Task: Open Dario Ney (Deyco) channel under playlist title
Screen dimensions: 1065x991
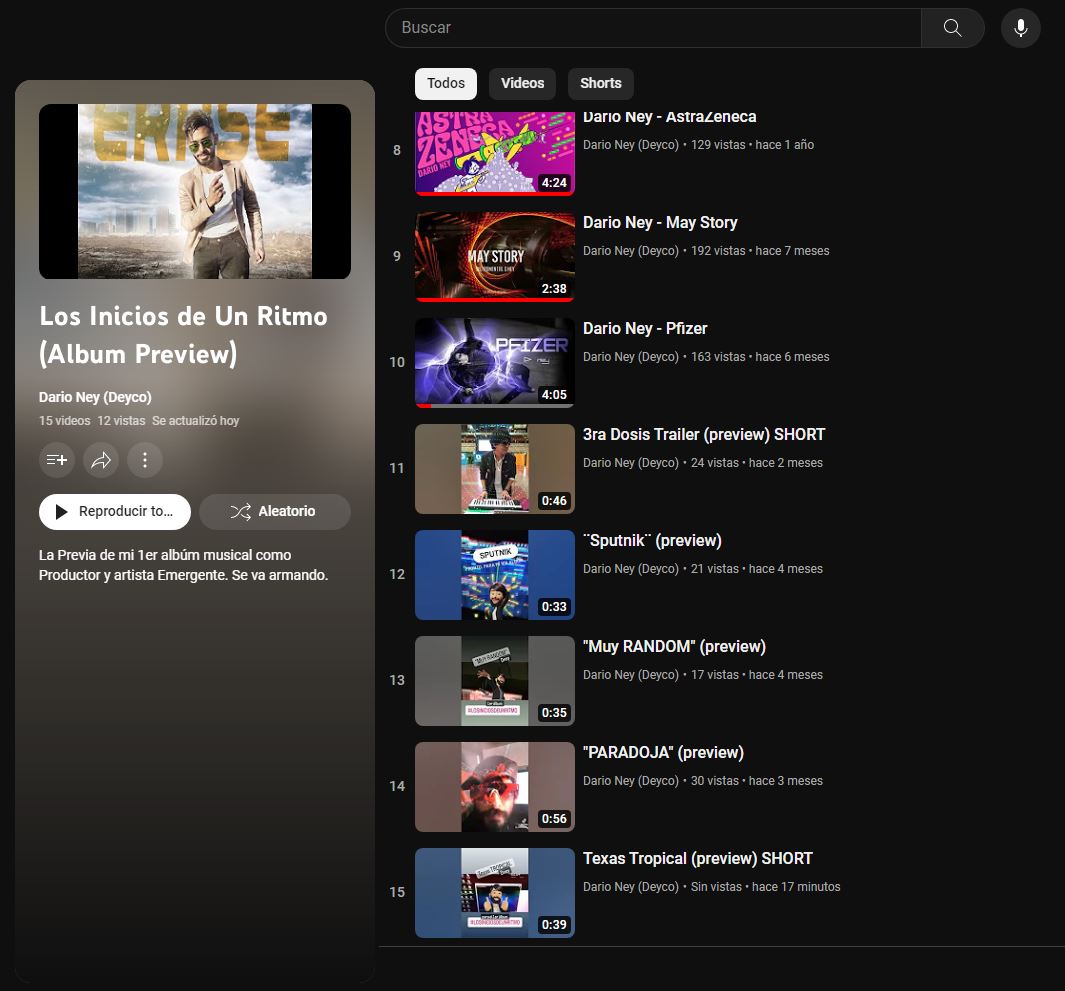Action: click(95, 397)
